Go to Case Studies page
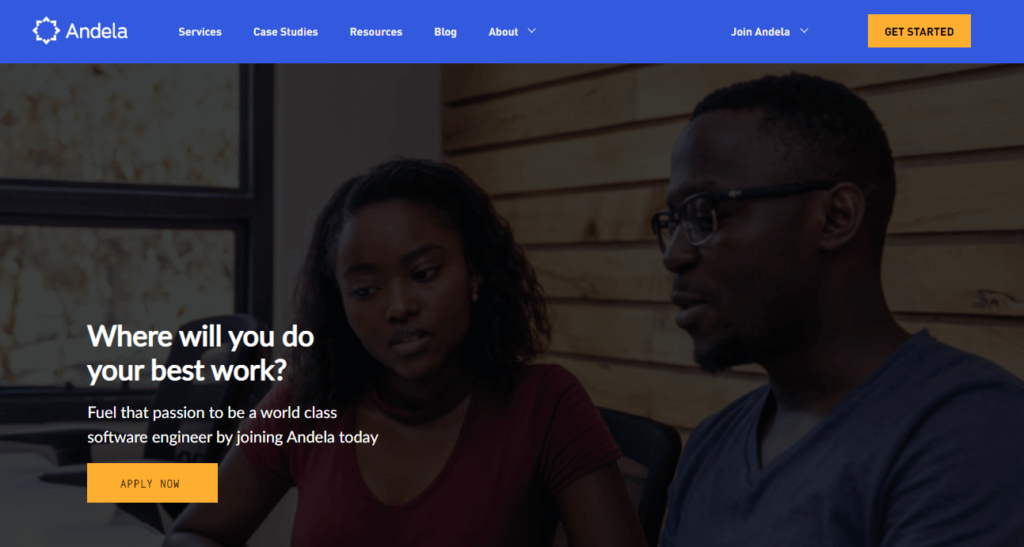The height and width of the screenshot is (547, 1024). [x=285, y=32]
